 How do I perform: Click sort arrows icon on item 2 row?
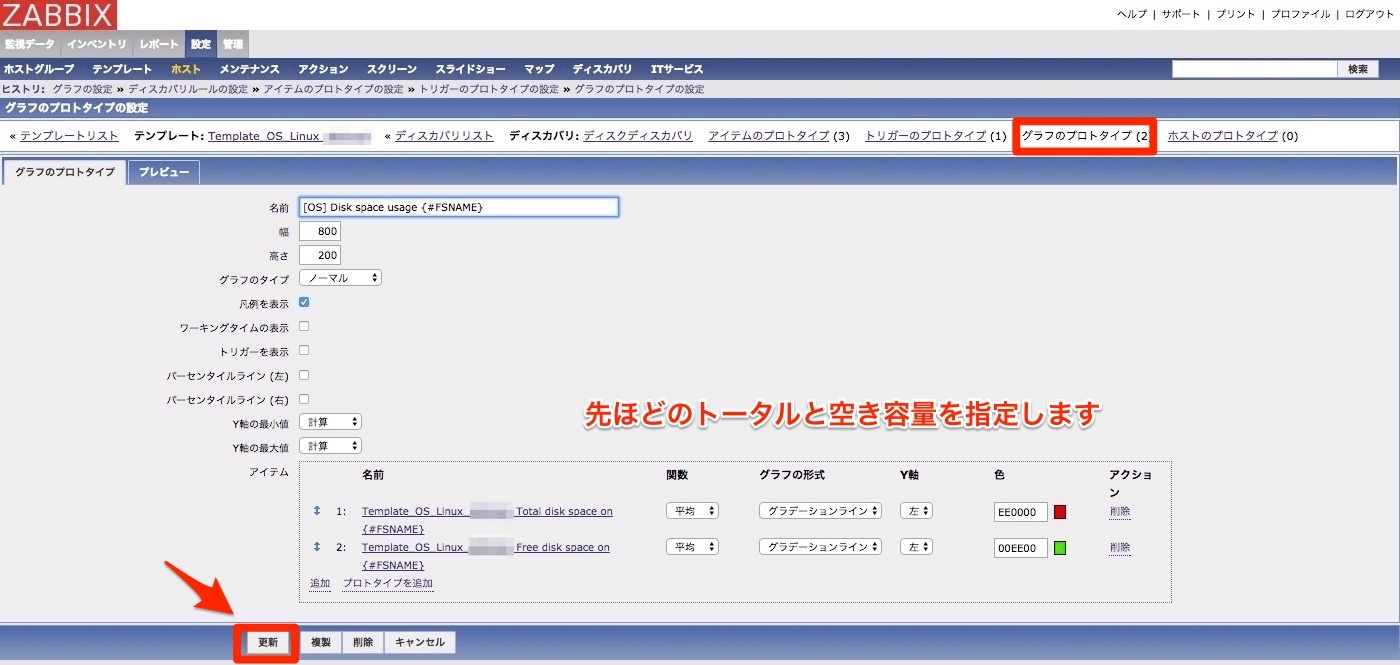[317, 547]
